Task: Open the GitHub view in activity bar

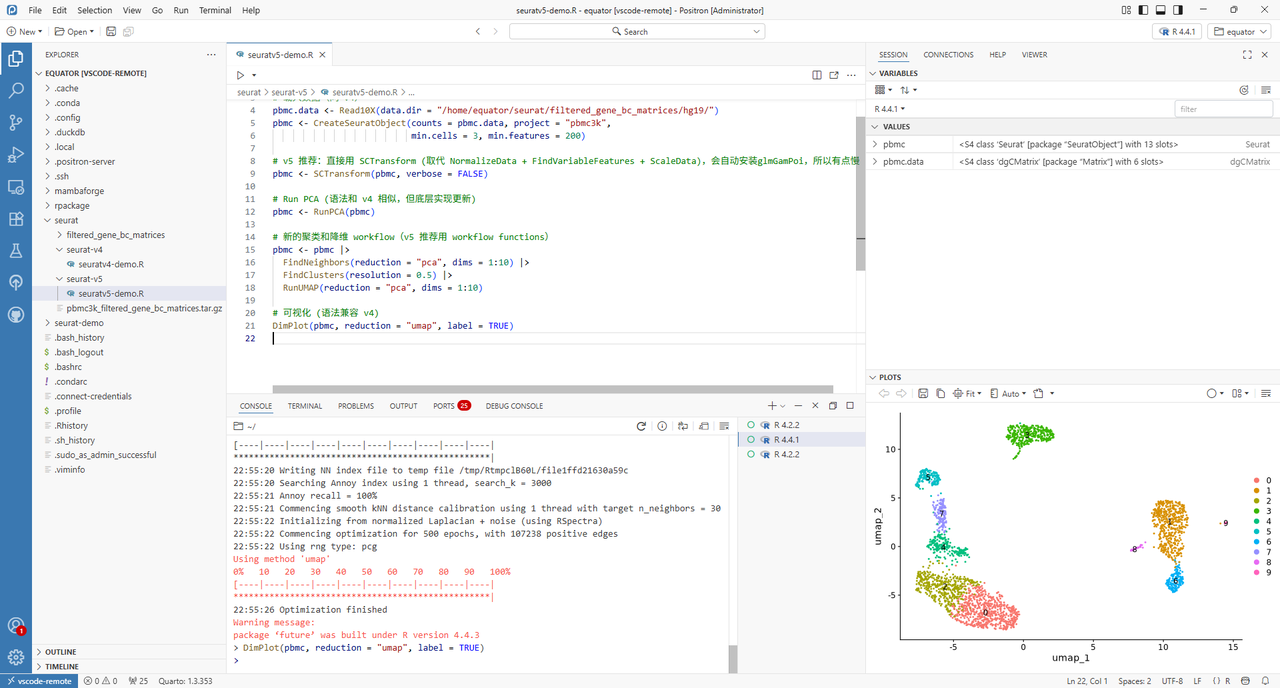Action: (16, 314)
